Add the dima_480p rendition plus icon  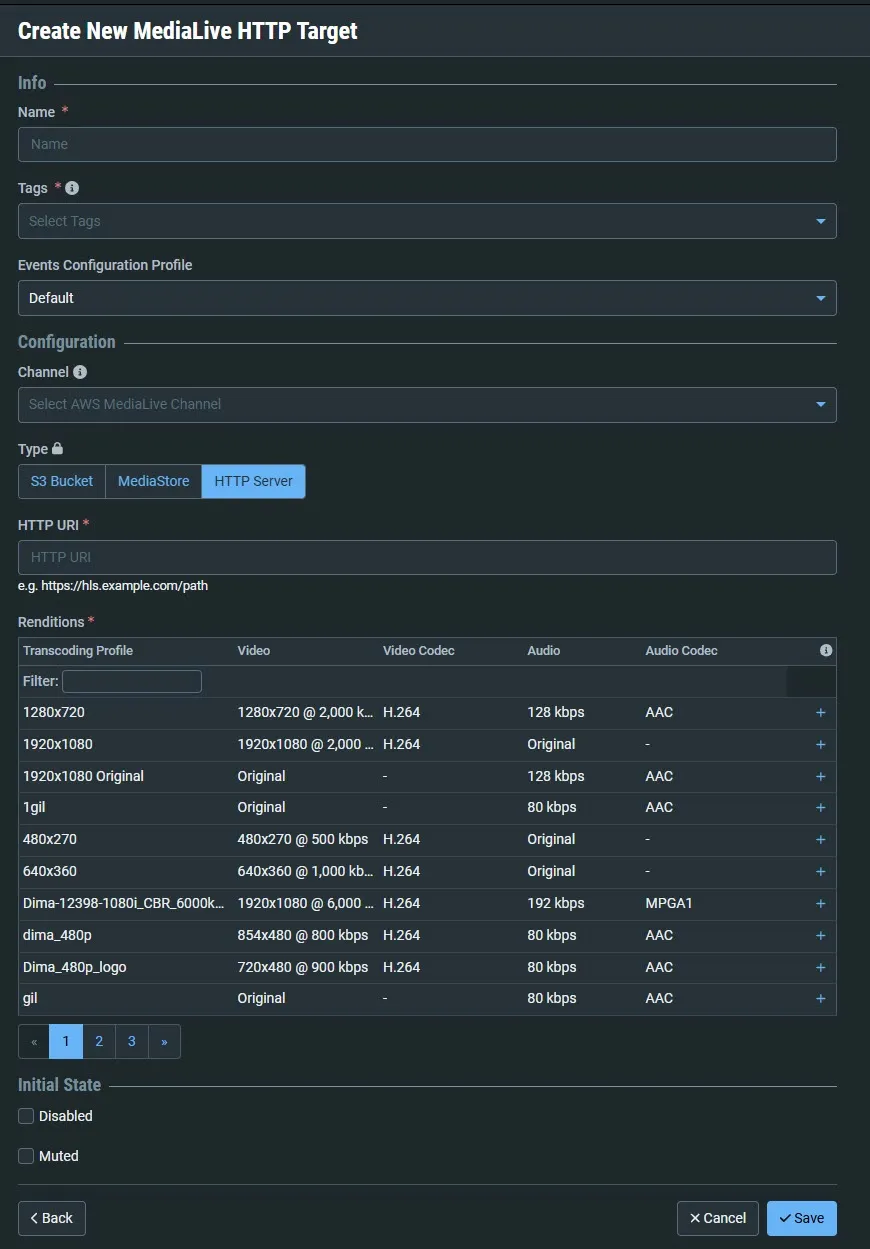click(821, 936)
